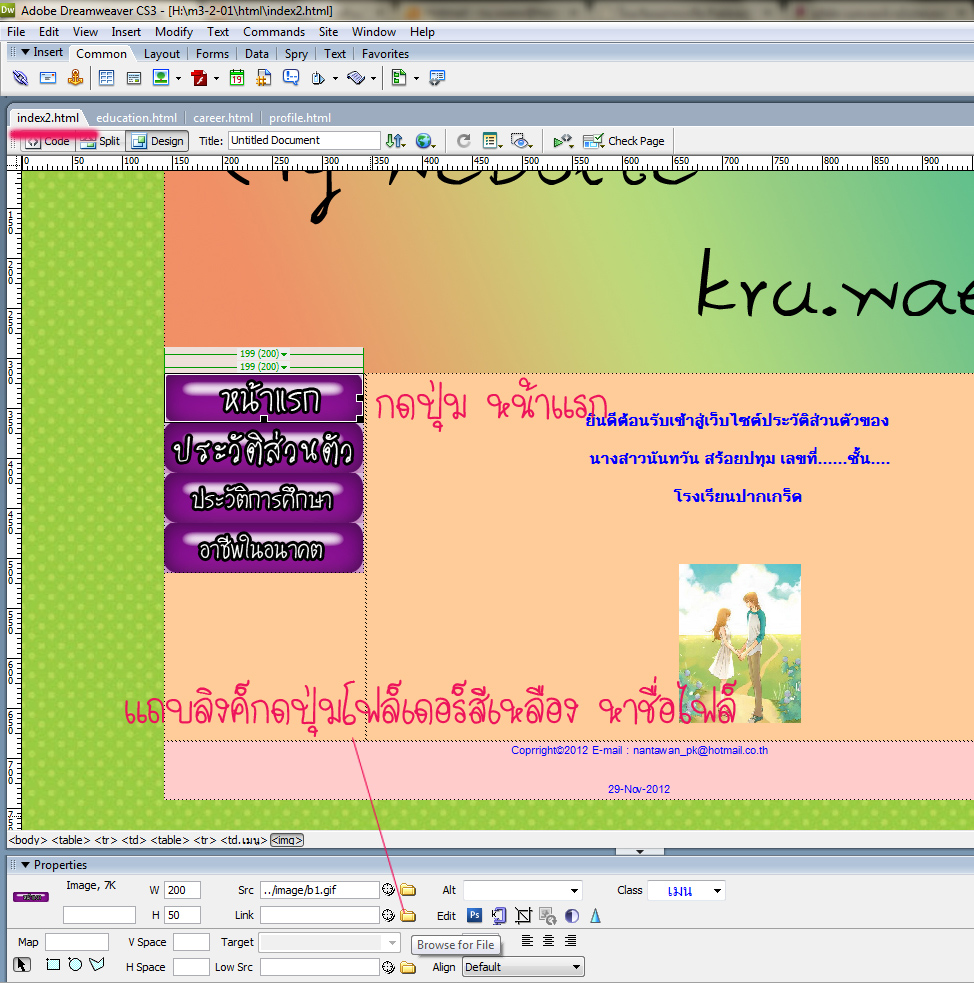Open the Script icon dropdown arrow
The image size is (974, 983).
coord(373,78)
